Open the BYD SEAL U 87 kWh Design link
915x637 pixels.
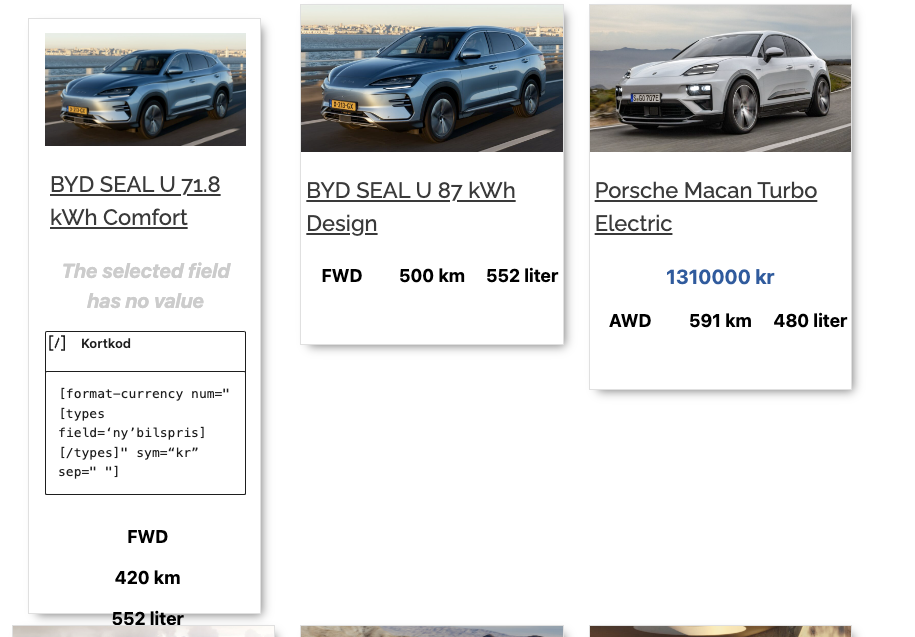(x=411, y=207)
